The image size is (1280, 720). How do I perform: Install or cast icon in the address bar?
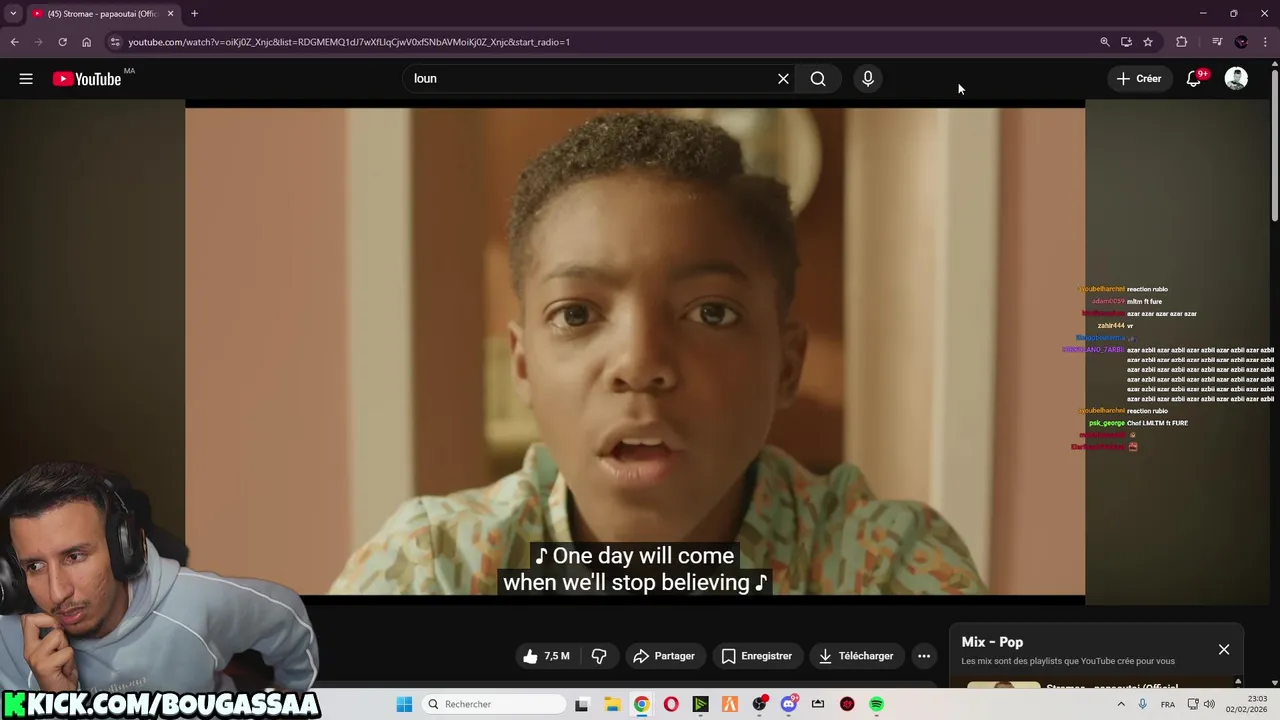point(1126,42)
